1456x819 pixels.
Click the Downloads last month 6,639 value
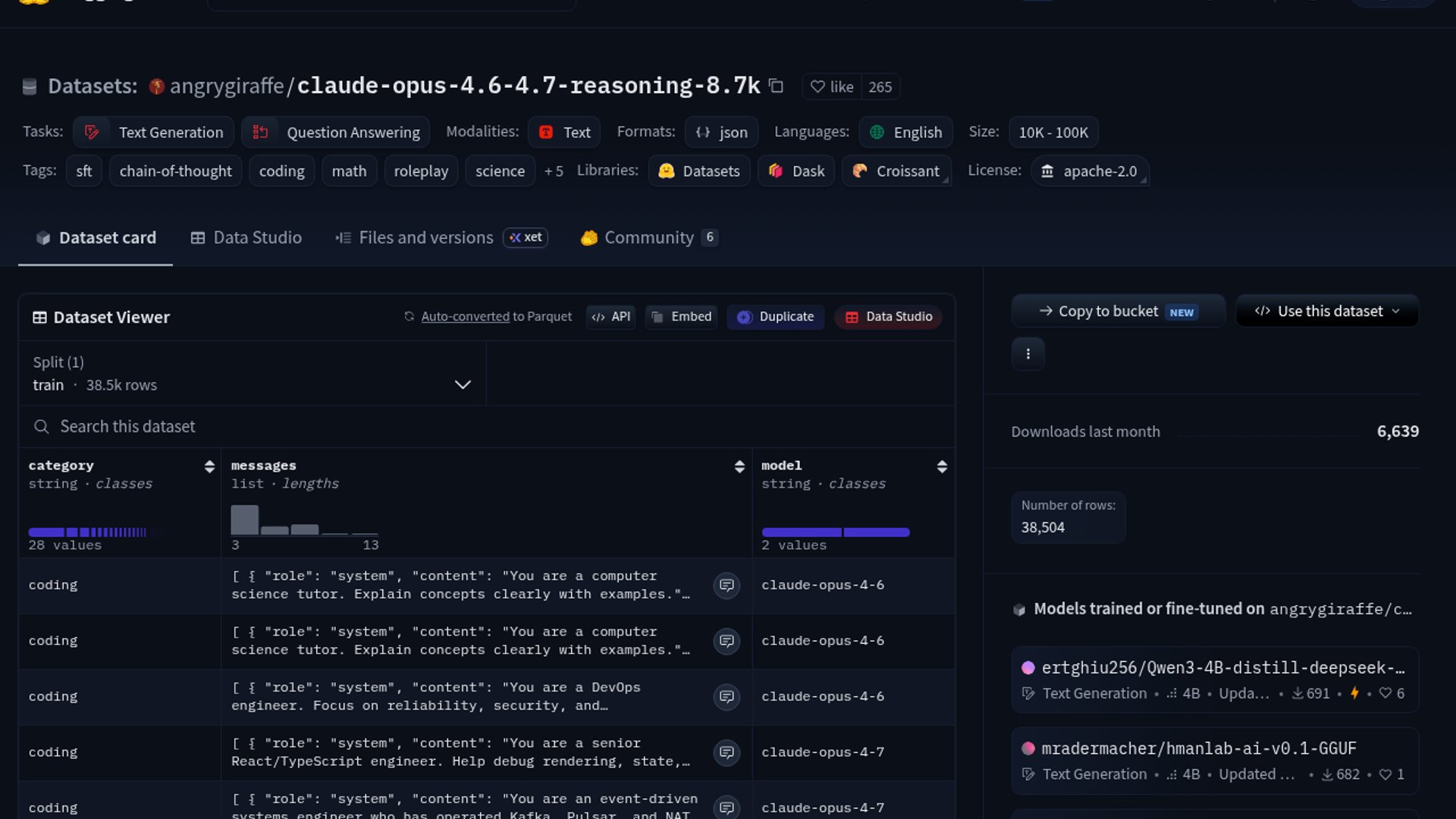coord(1398,431)
